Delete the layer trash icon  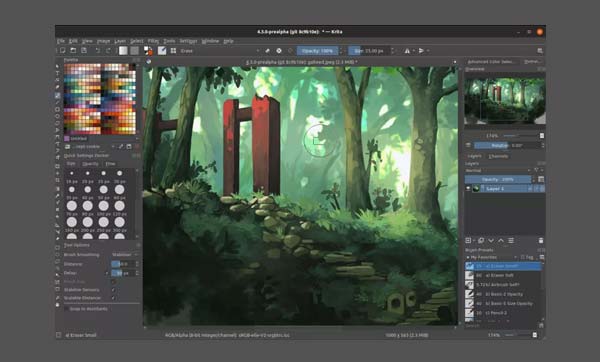[x=541, y=240]
